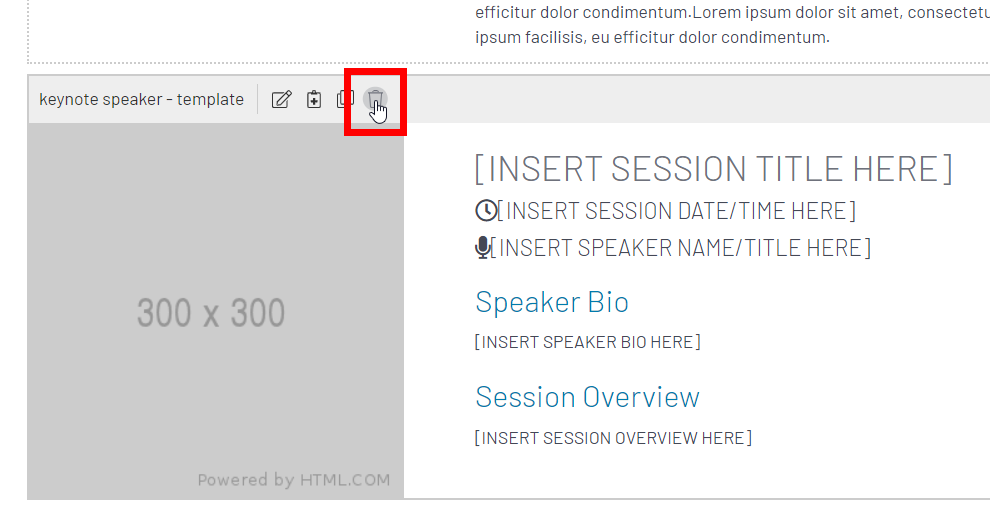This screenshot has height=515, width=990.
Task: Click the 'ipsum facilisis, eu efficitur' text line
Action: pyautogui.click(x=652, y=37)
